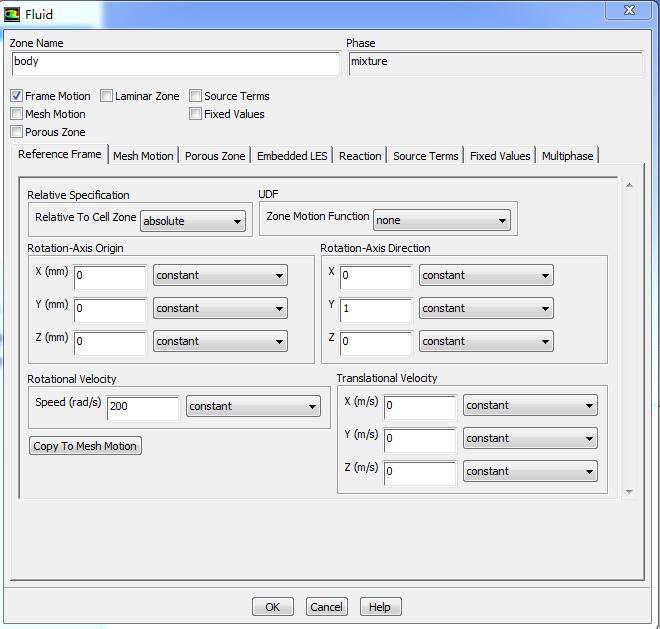Close the Fluid dialog window
This screenshot has height=629, width=660.
(x=629, y=10)
